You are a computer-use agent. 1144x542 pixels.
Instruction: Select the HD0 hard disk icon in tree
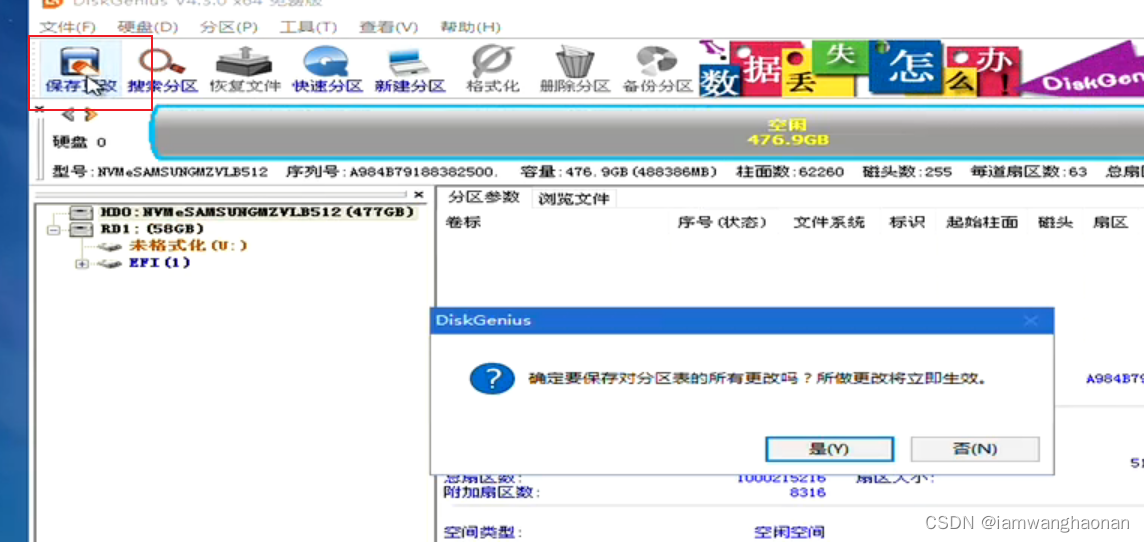(81, 212)
